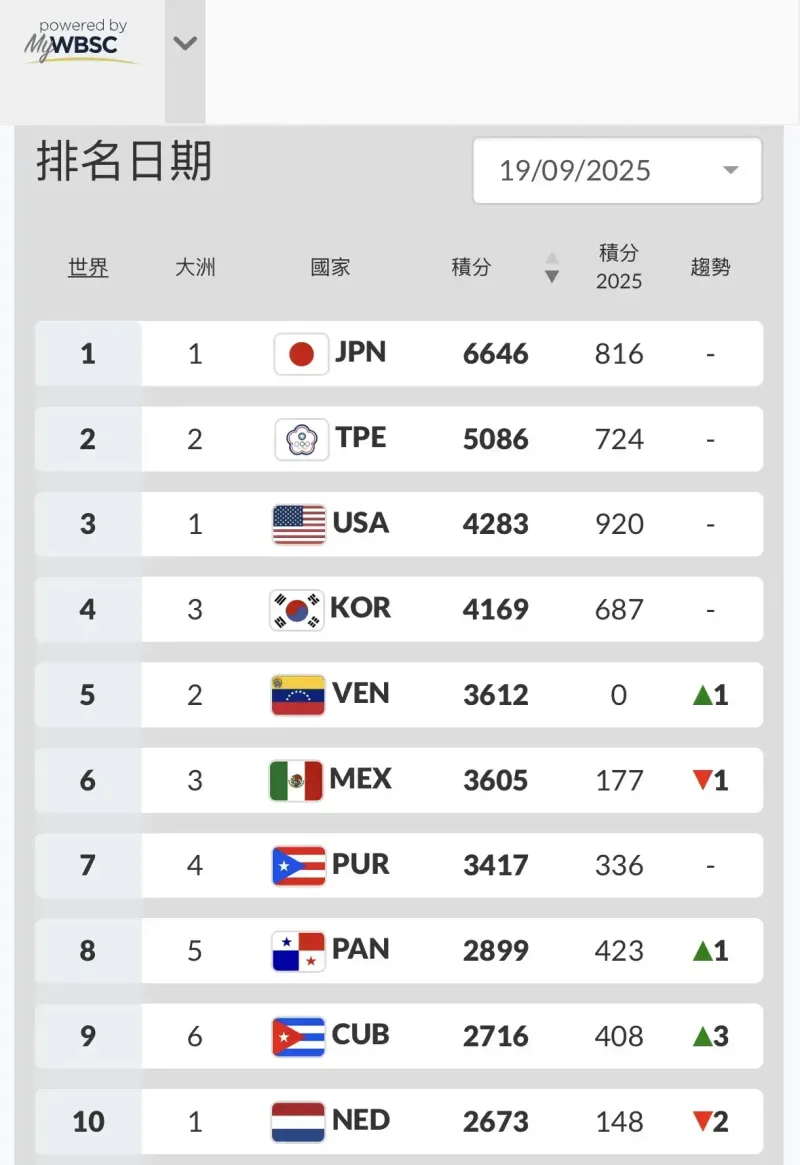
Task: Open the JPN country link
Action: click(361, 352)
